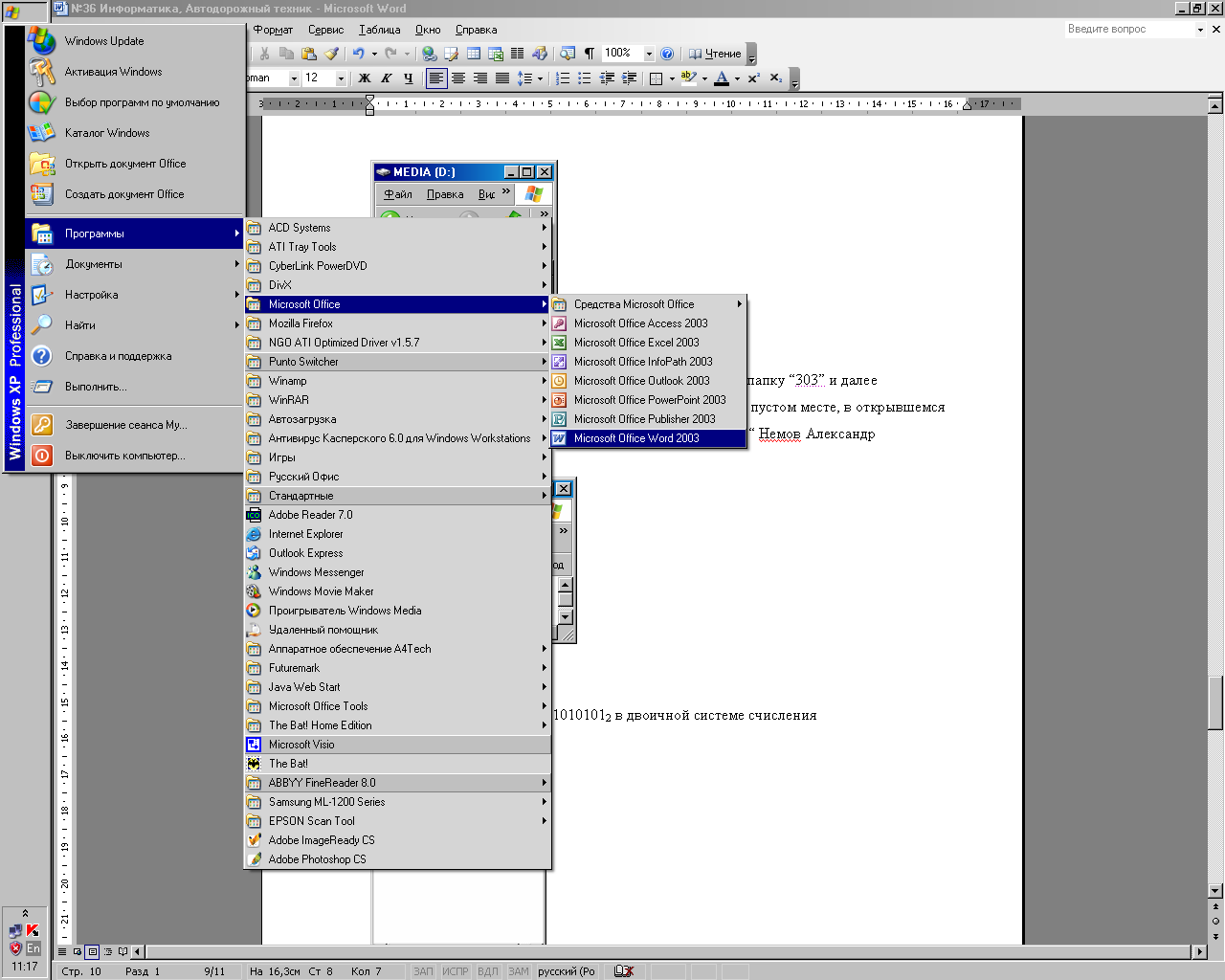Screen dimensions: 1225x980
Task: Click the Чтение reading mode button
Action: pos(715,54)
